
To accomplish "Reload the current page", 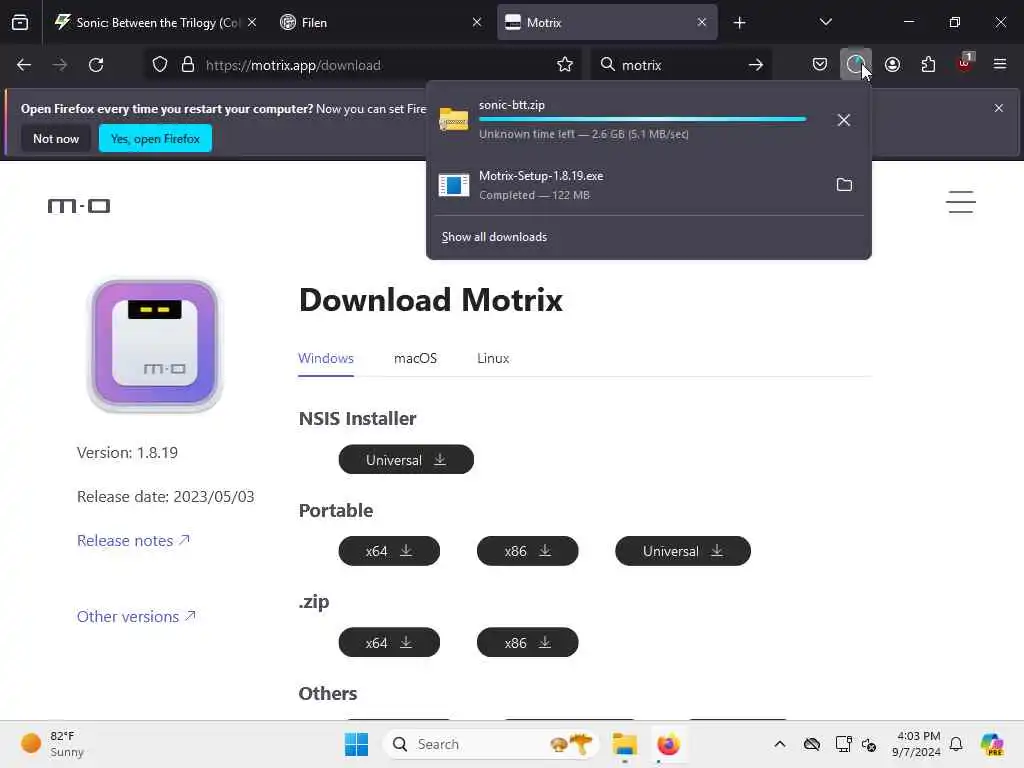I will click(x=96, y=65).
